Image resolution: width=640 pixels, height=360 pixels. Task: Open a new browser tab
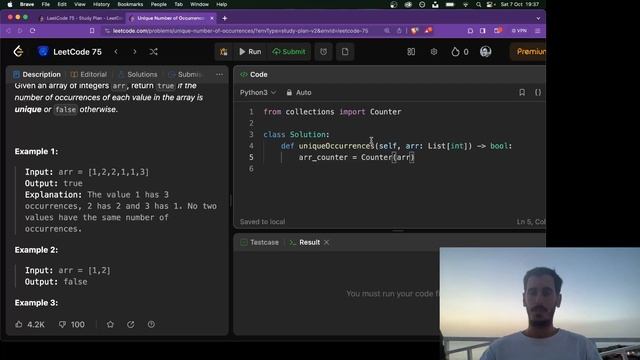224,18
